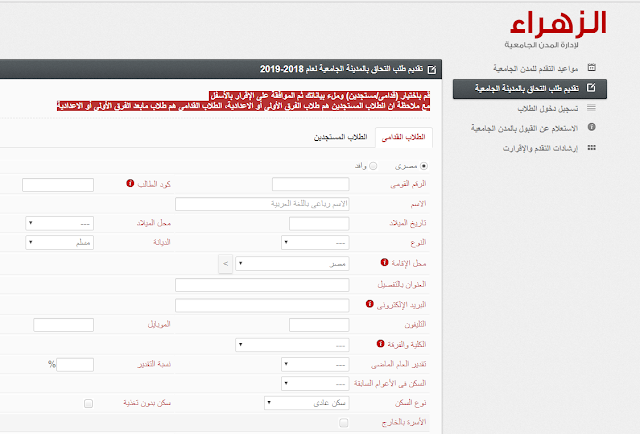Click the red info icon beside كود الطالب
640x434 pixels.
coord(130,183)
